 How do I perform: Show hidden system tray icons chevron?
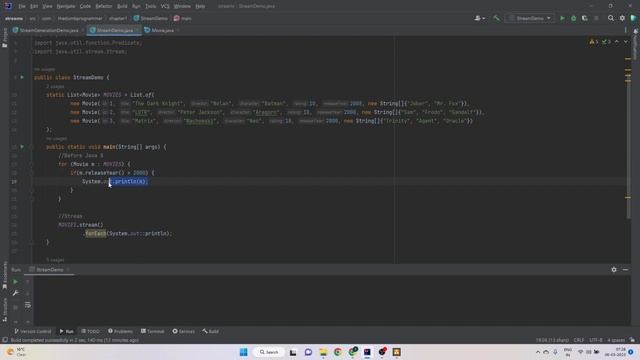click(538, 352)
